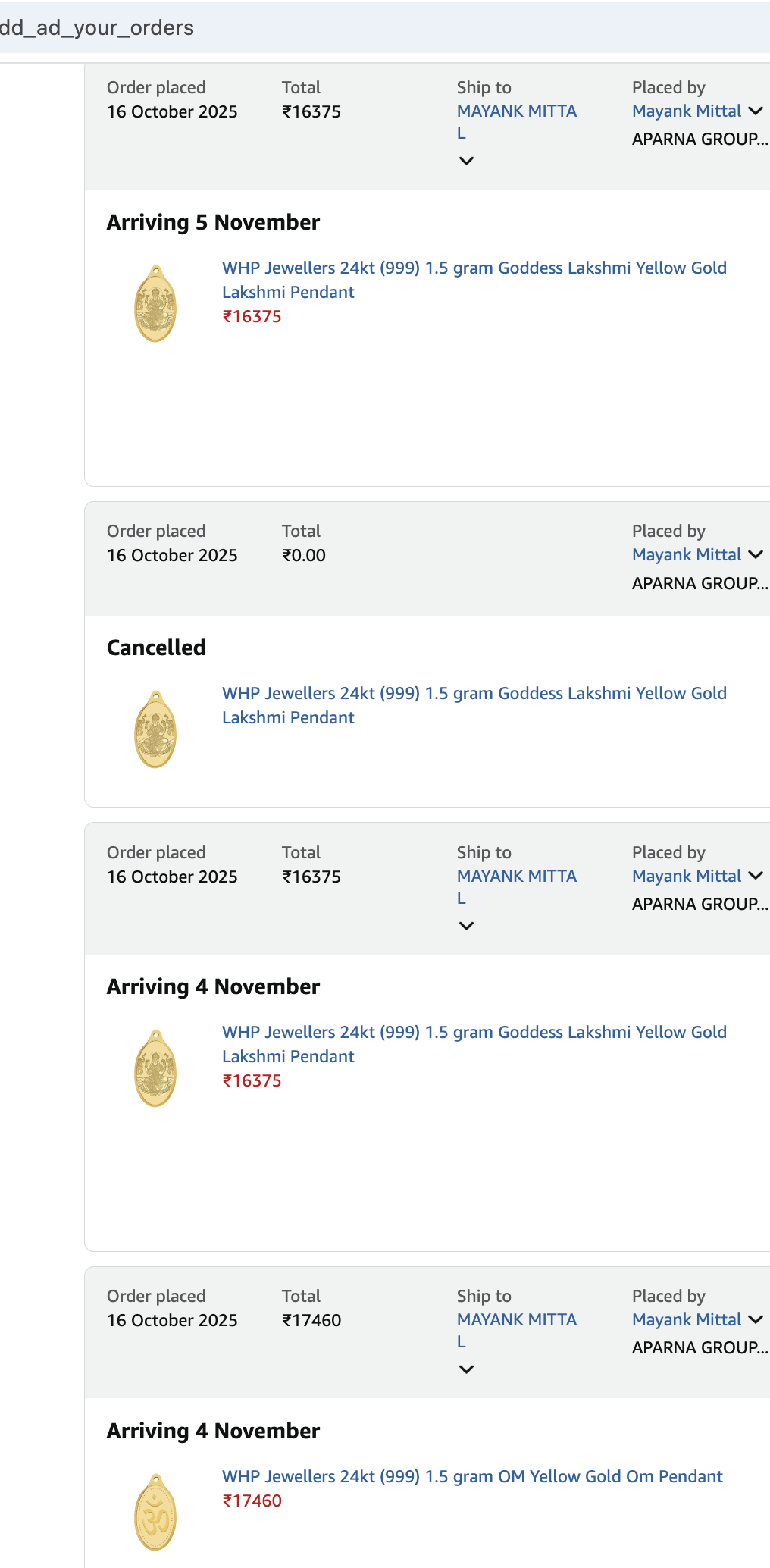Expand the third order's Ship to address arrow

[467, 926]
